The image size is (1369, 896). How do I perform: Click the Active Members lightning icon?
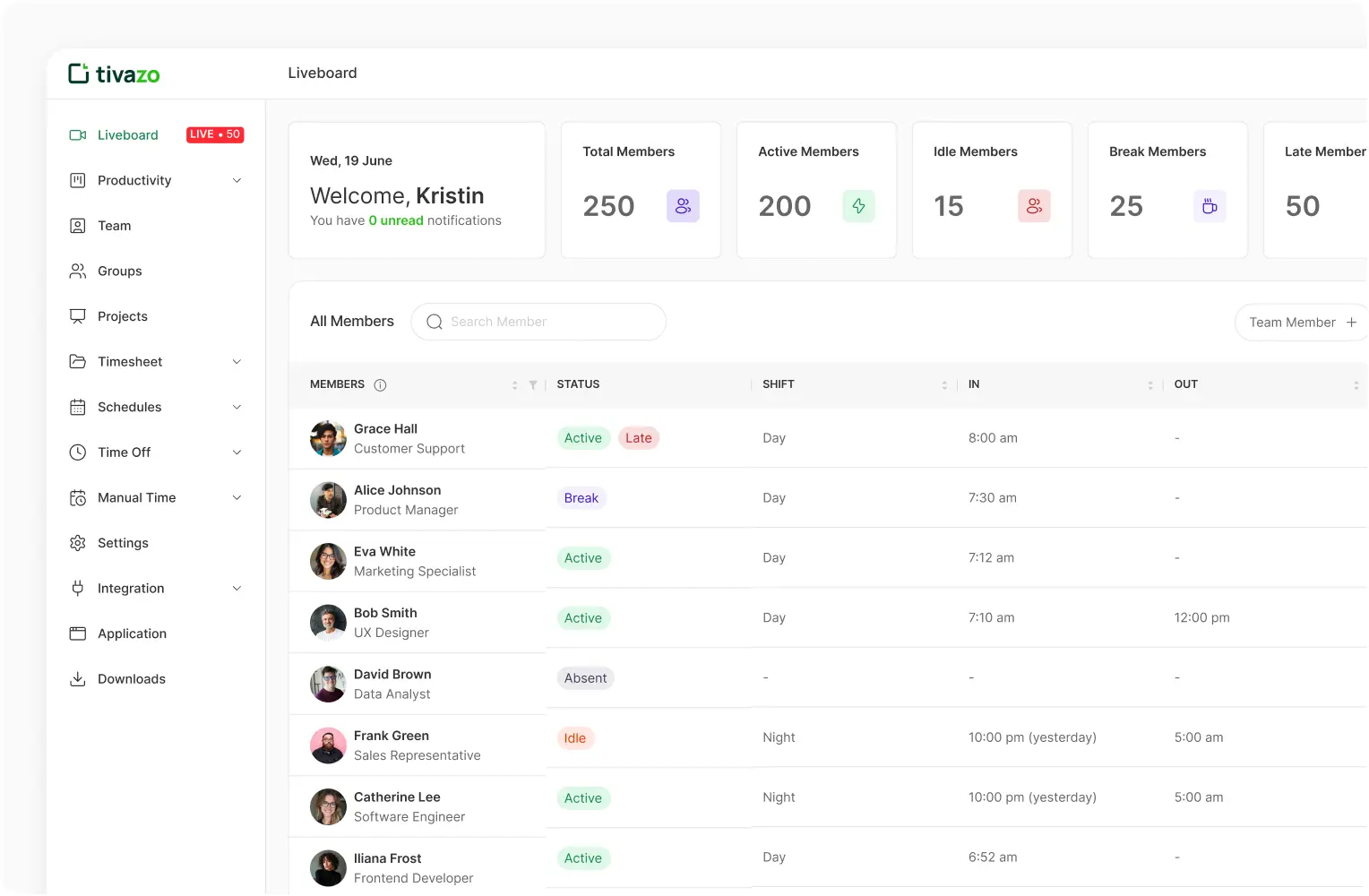pos(858,206)
